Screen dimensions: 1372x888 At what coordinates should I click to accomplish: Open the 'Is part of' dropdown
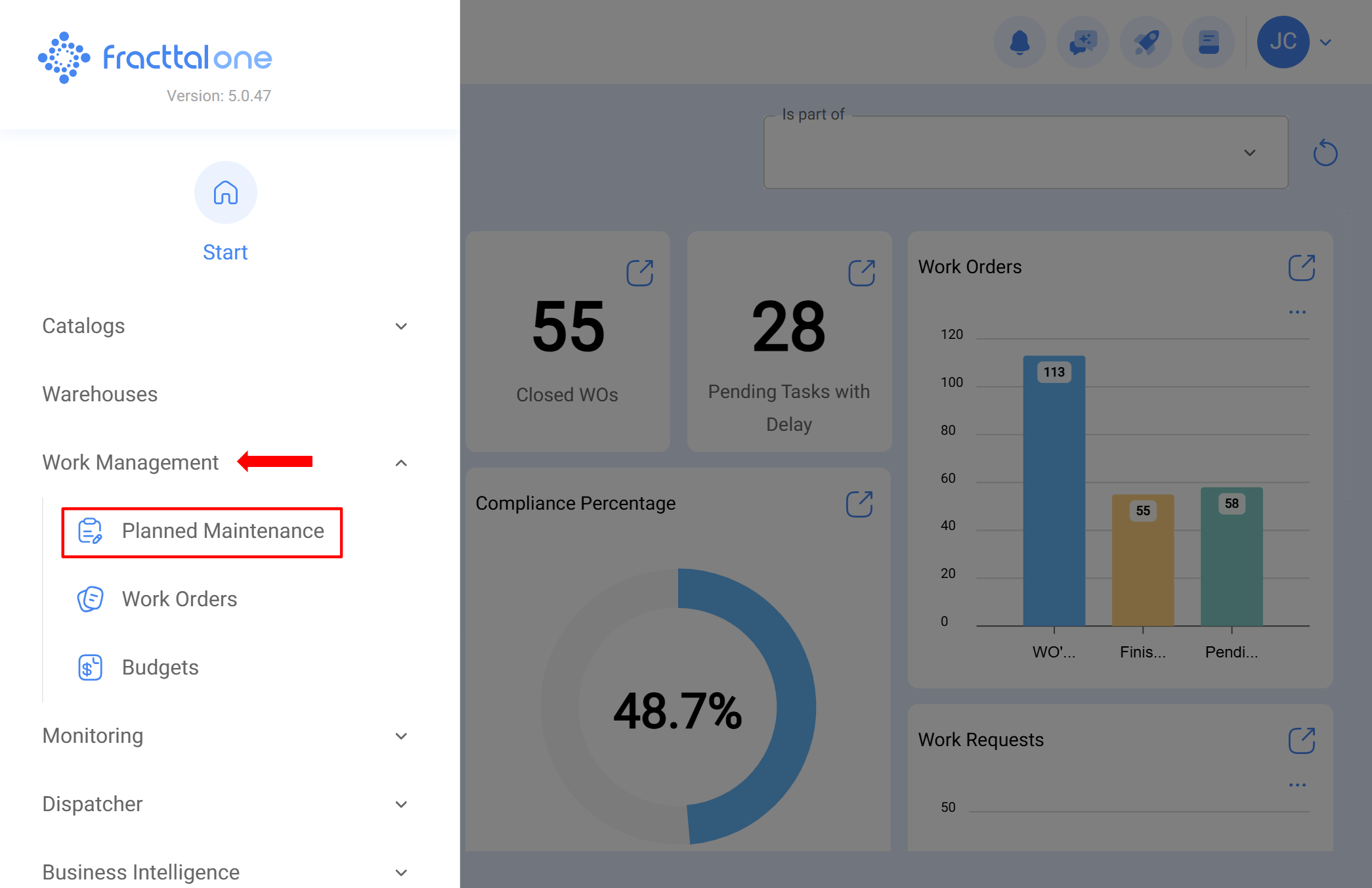click(x=1249, y=152)
